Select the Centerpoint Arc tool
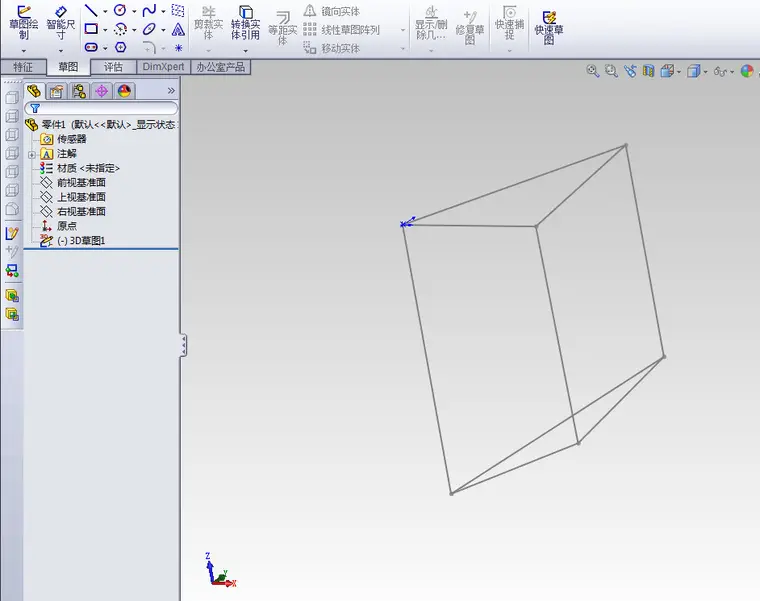 click(x=120, y=29)
